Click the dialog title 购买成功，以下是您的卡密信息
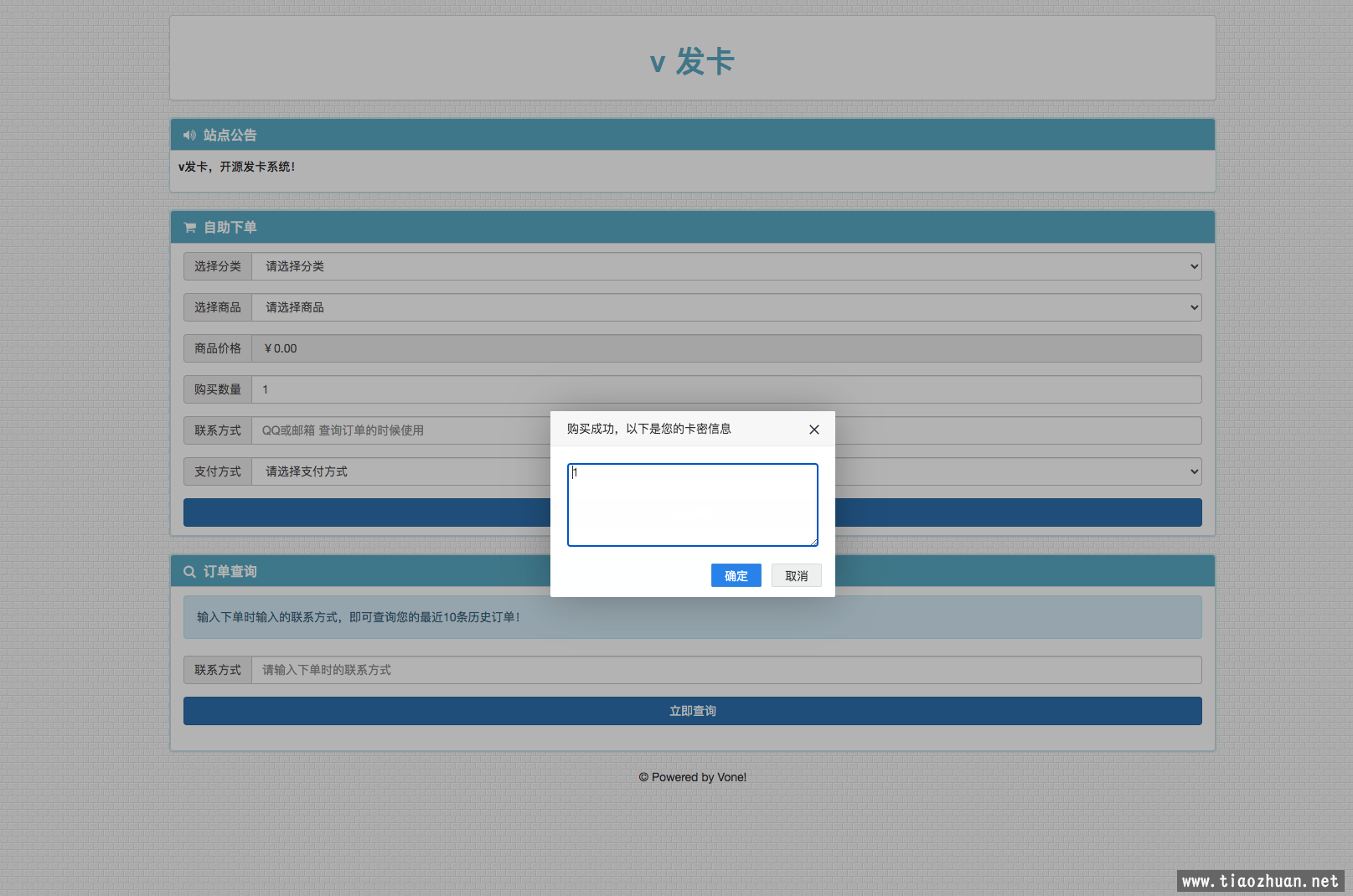The width and height of the screenshot is (1353, 896). (648, 429)
